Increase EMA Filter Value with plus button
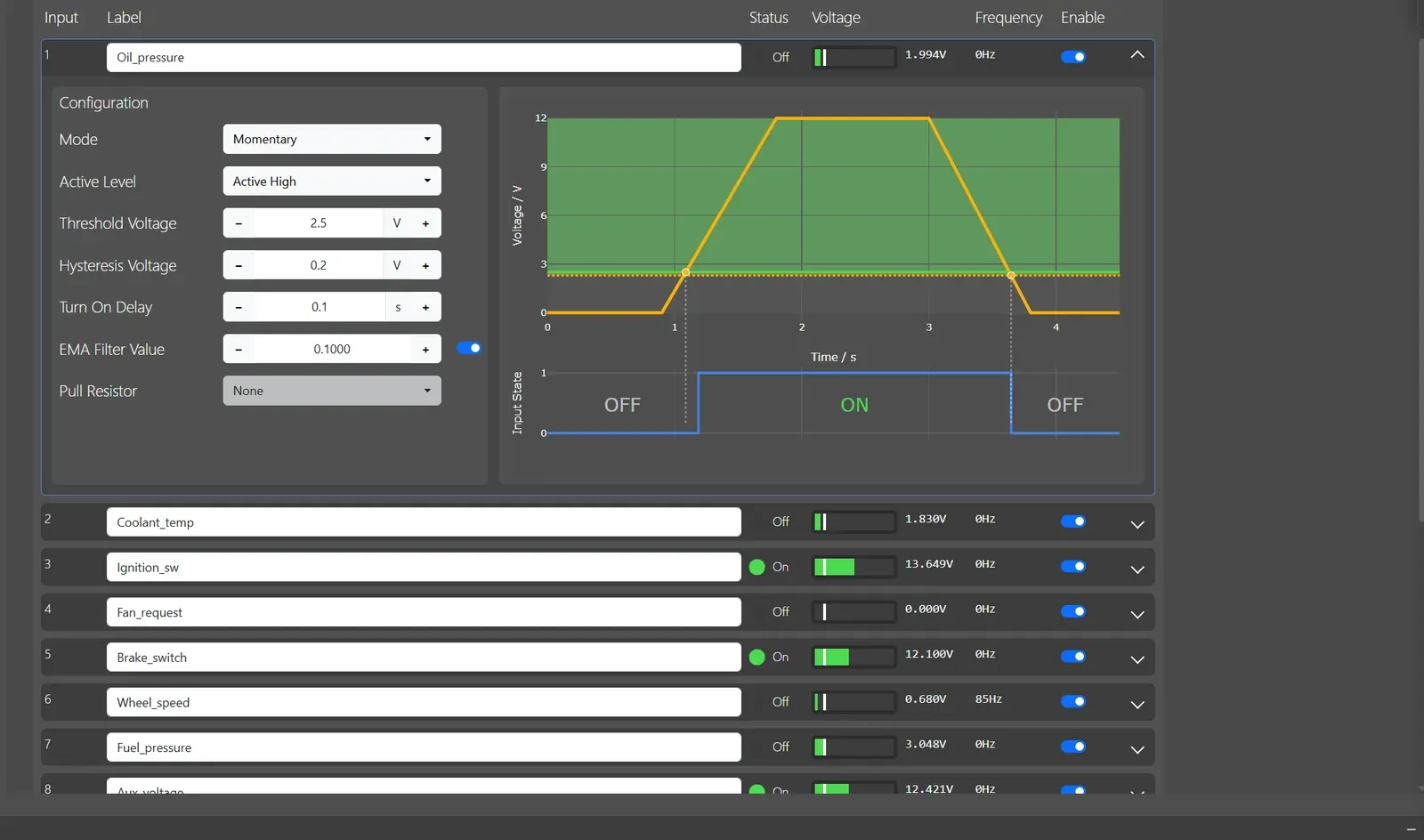The width and height of the screenshot is (1424, 840). (x=425, y=349)
